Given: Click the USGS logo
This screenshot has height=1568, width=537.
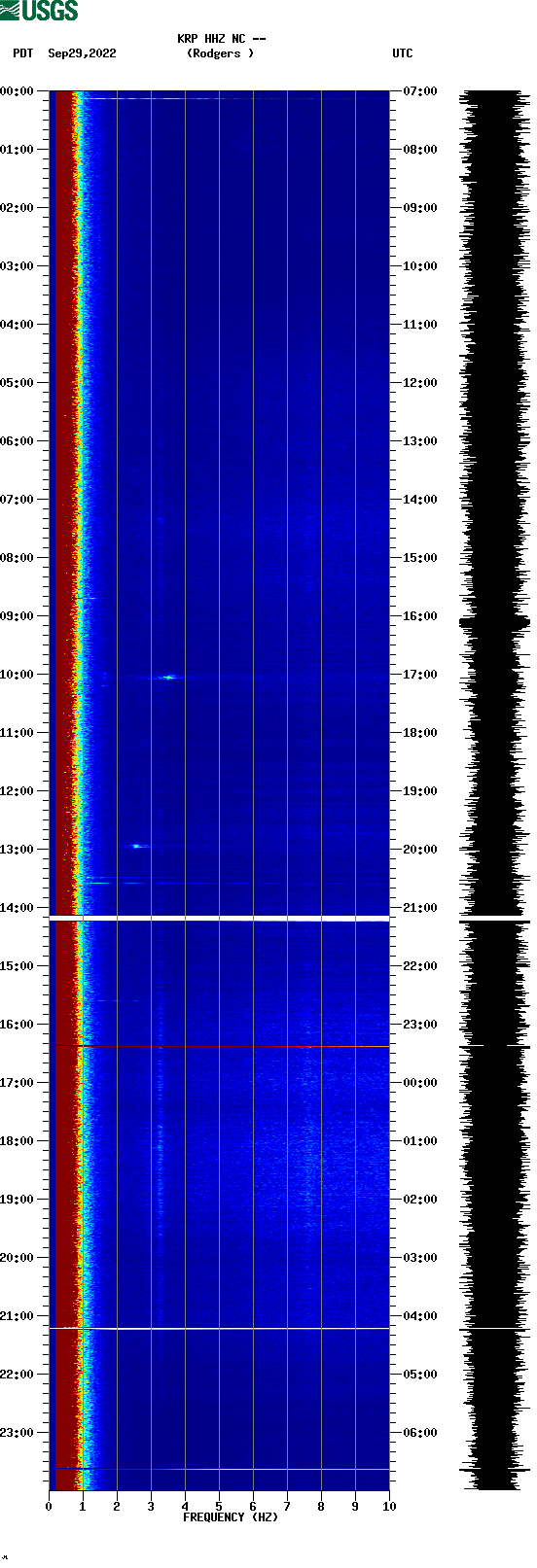Looking at the screenshot, I should click(39, 11).
